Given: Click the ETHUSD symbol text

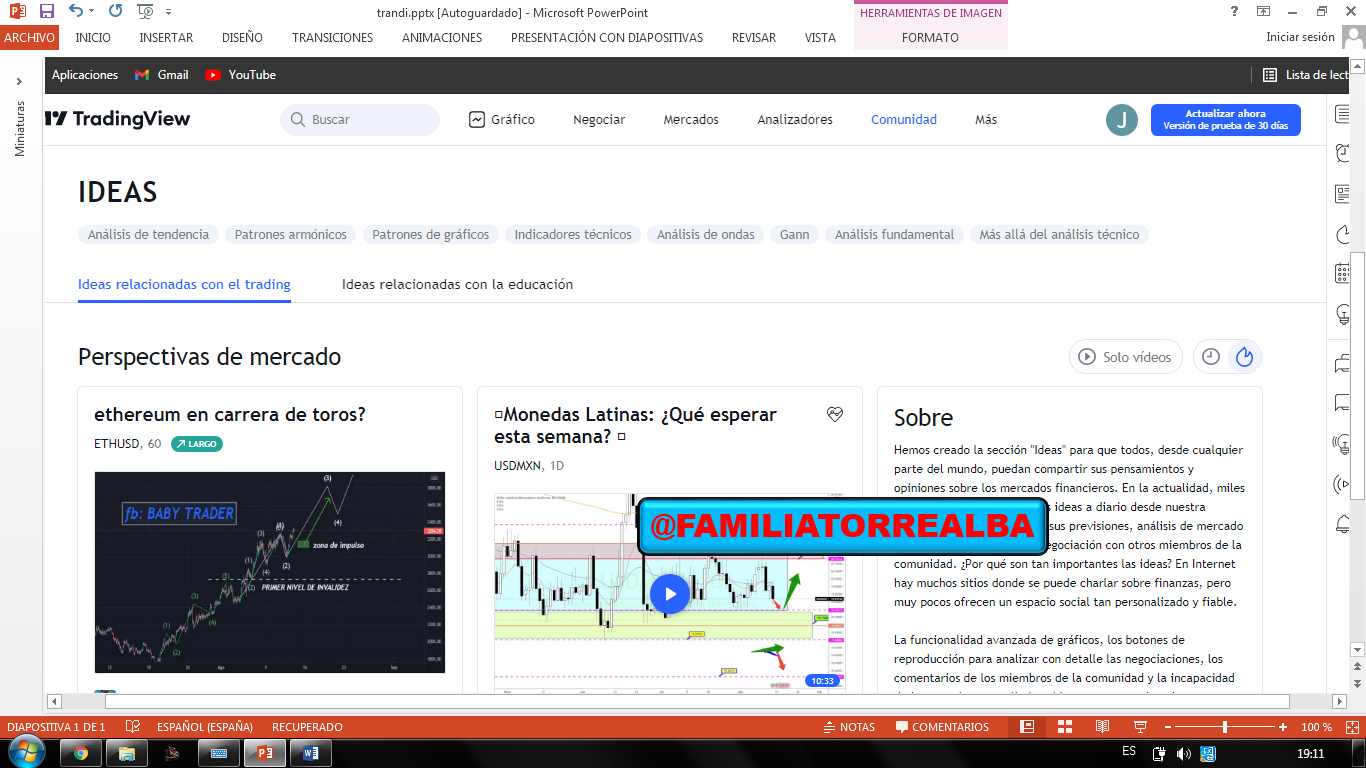Looking at the screenshot, I should [x=117, y=443].
